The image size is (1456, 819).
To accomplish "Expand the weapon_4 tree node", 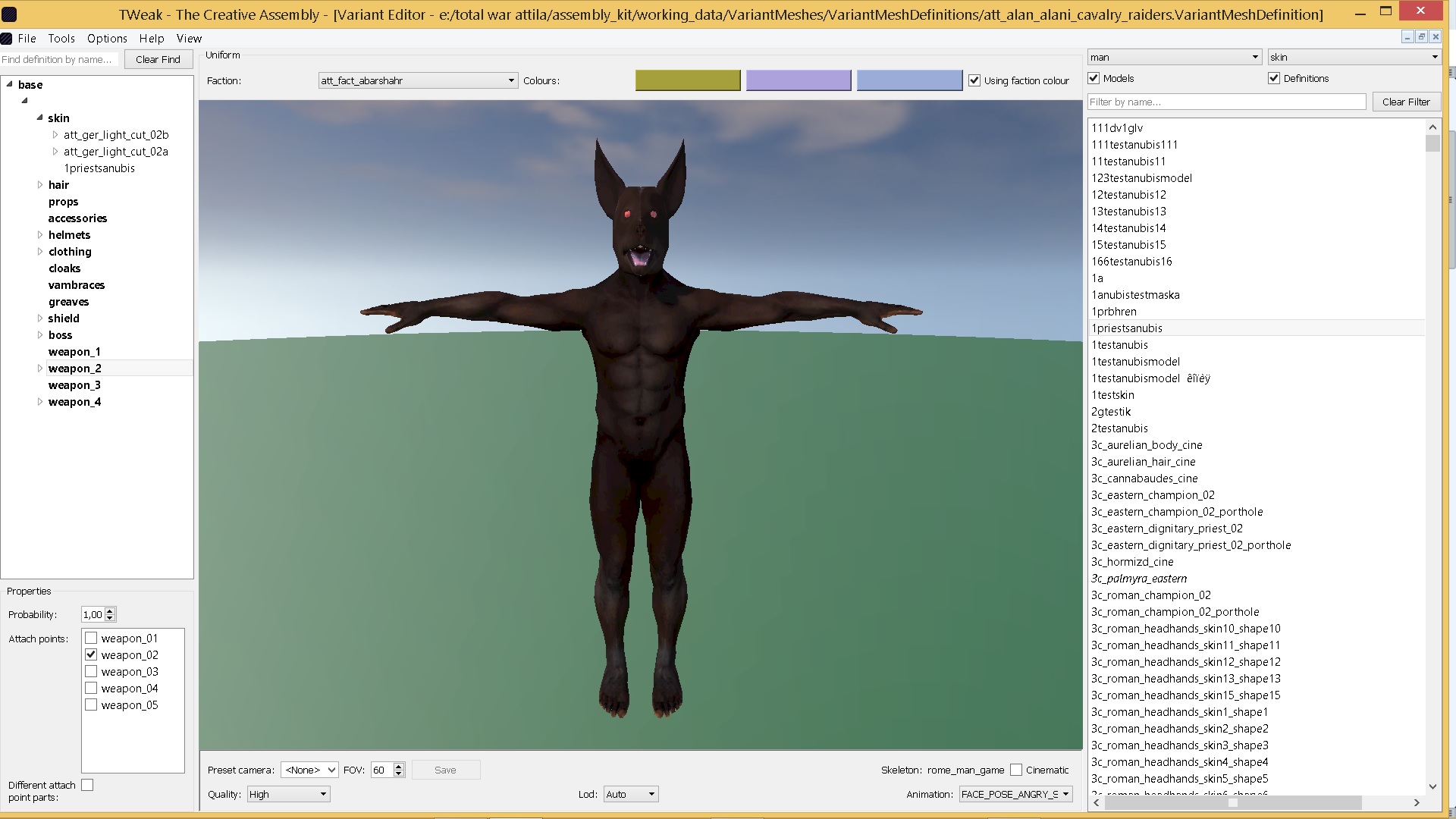I will click(40, 401).
